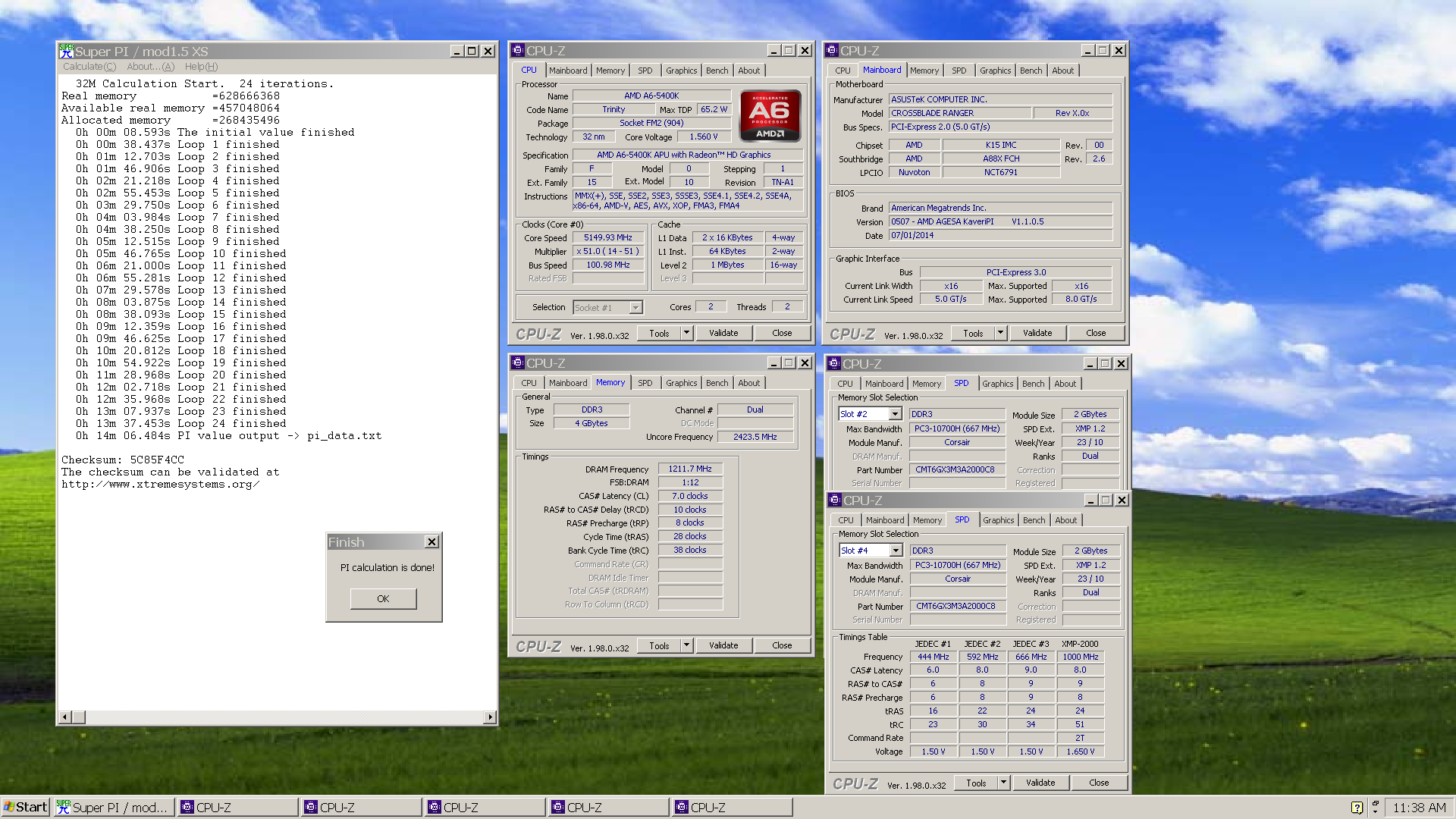This screenshot has width=1456, height=819.
Task: Click the CPU-Z icon in the processor window title bar
Action: pyautogui.click(x=518, y=51)
